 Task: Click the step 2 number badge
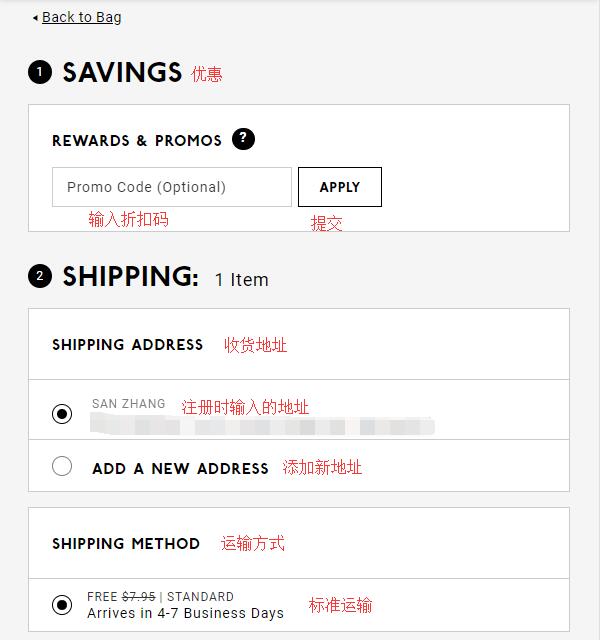(x=40, y=277)
